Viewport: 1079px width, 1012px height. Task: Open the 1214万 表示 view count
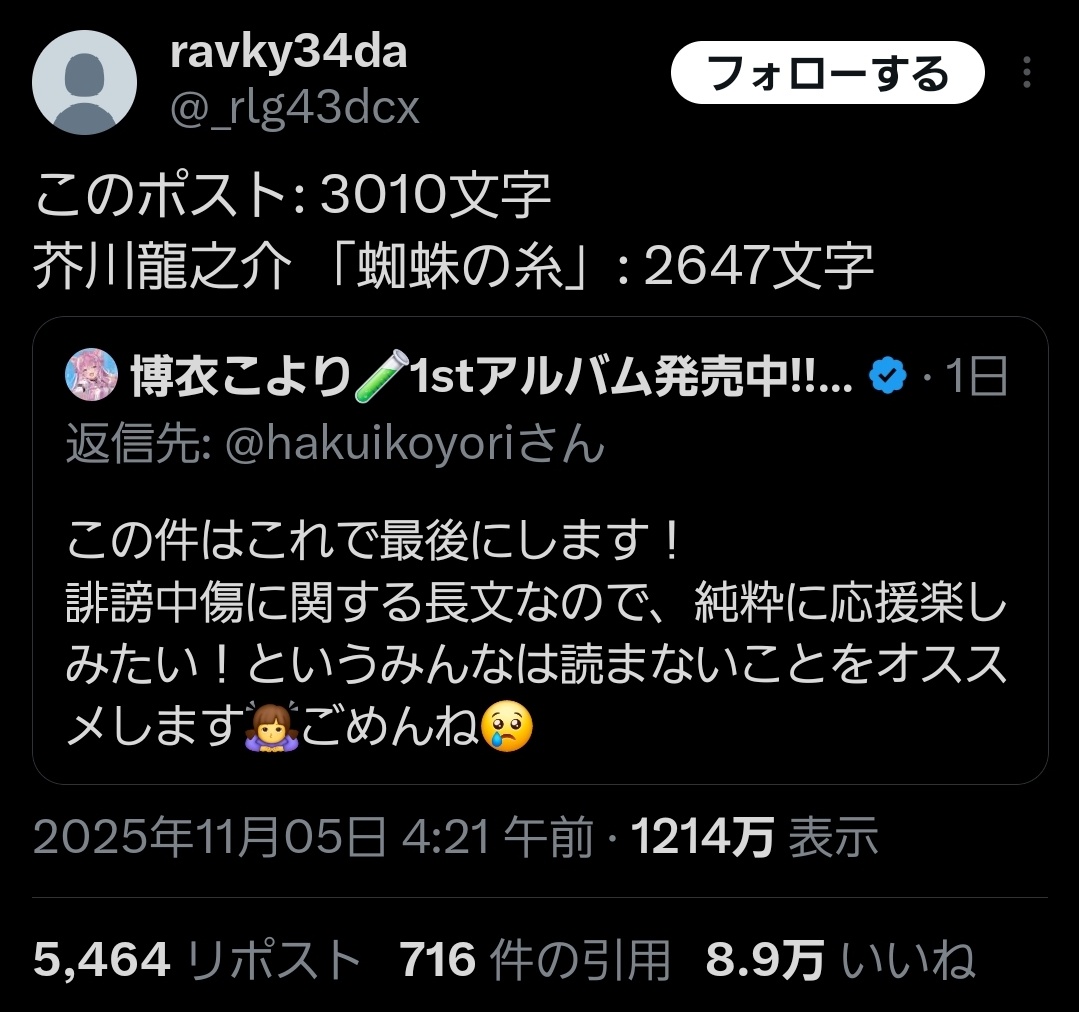point(754,837)
